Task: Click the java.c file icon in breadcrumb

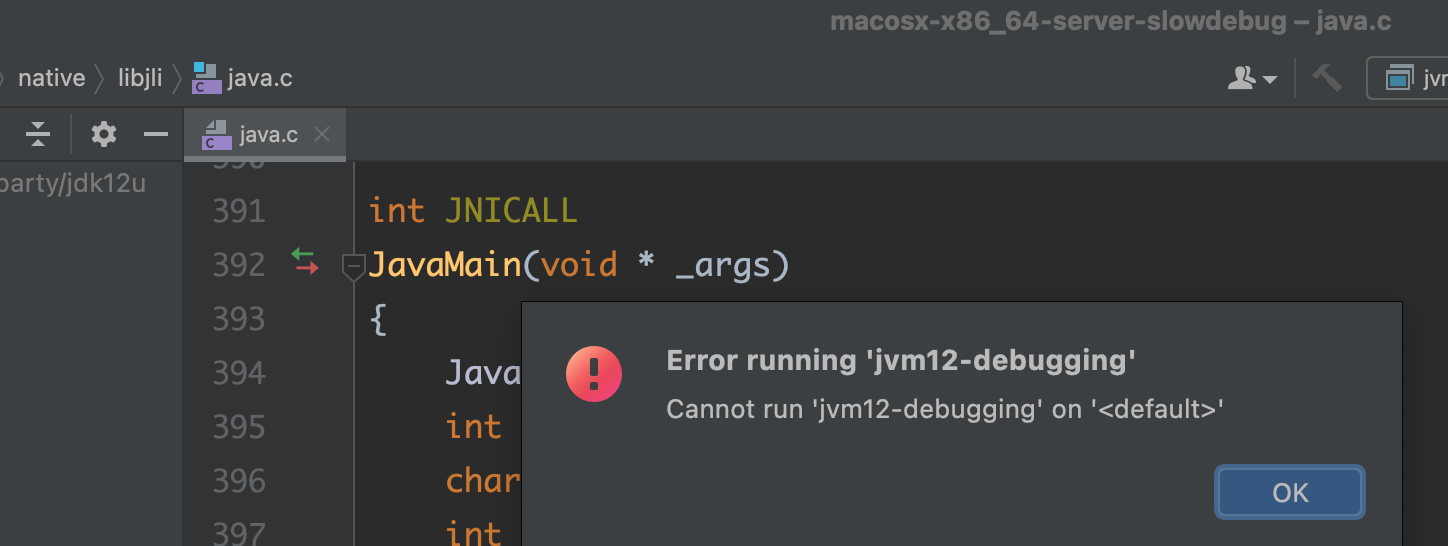Action: coord(206,78)
